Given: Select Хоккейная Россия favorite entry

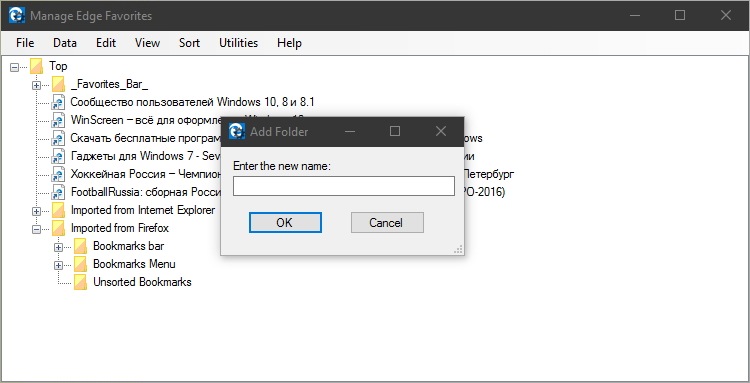Looking at the screenshot, I should pos(145,174).
